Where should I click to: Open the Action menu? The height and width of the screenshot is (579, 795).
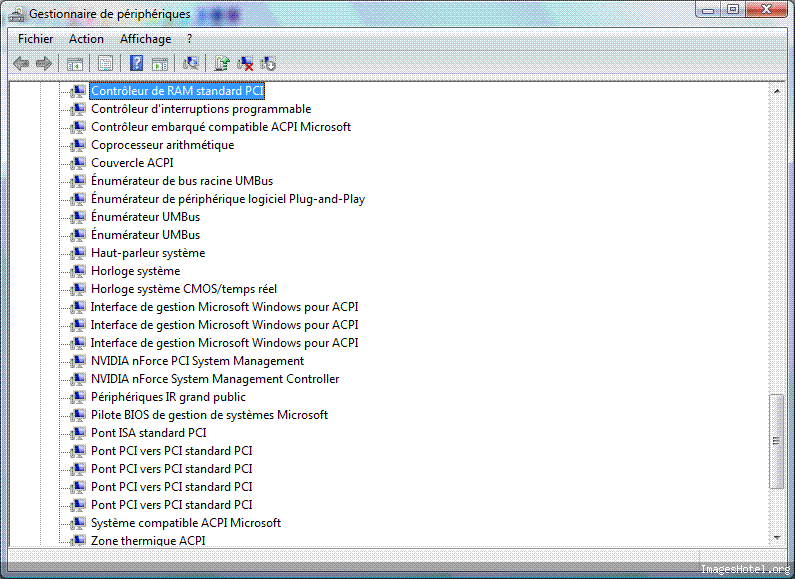pos(86,39)
